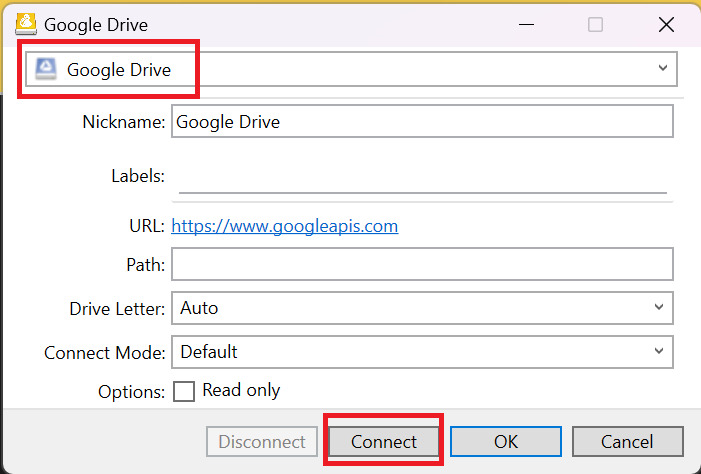Click the Google Drive protocol icon
This screenshot has height=474, width=701.
(46, 69)
